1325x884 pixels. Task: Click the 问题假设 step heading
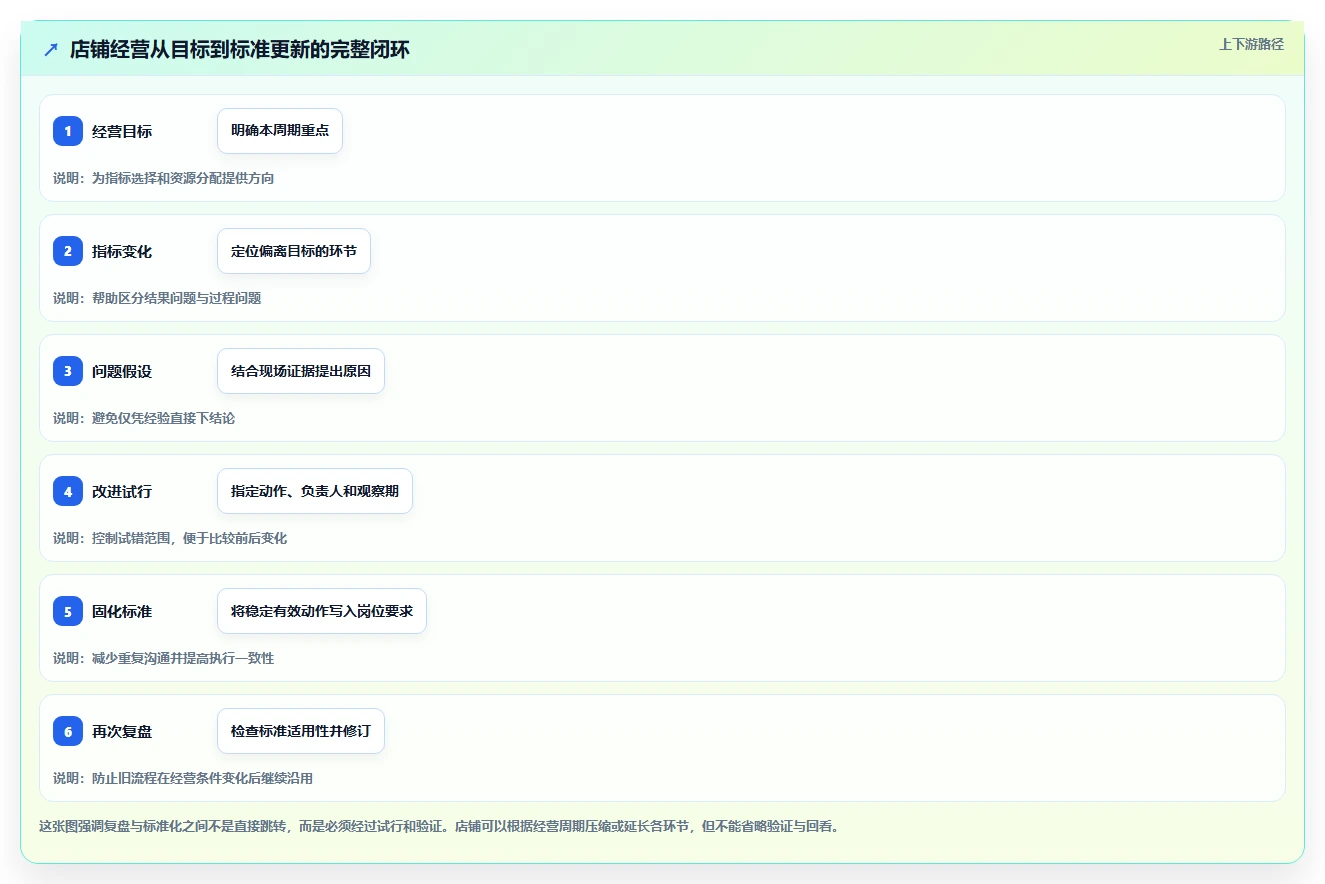(122, 371)
